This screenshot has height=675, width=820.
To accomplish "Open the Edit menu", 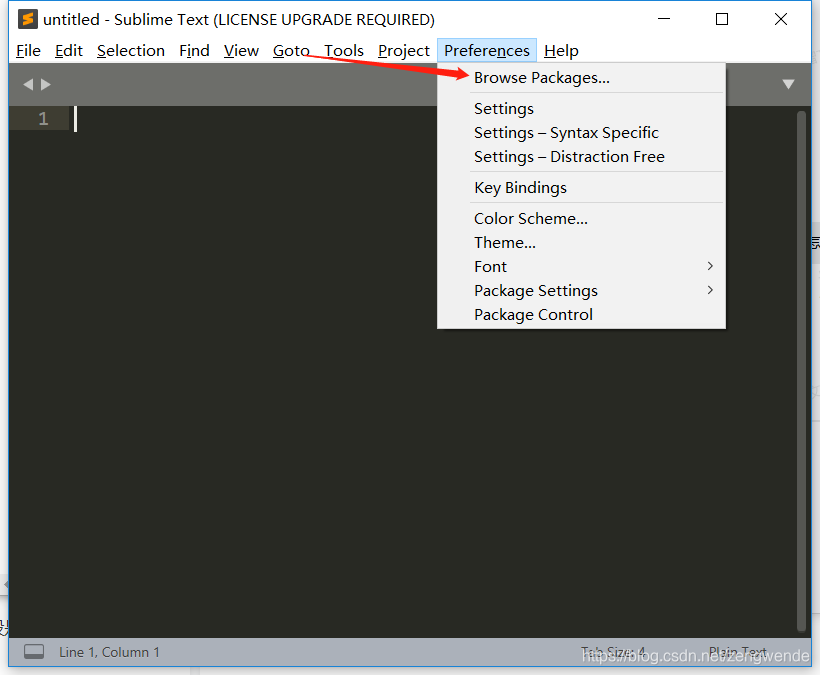I will 69,51.
